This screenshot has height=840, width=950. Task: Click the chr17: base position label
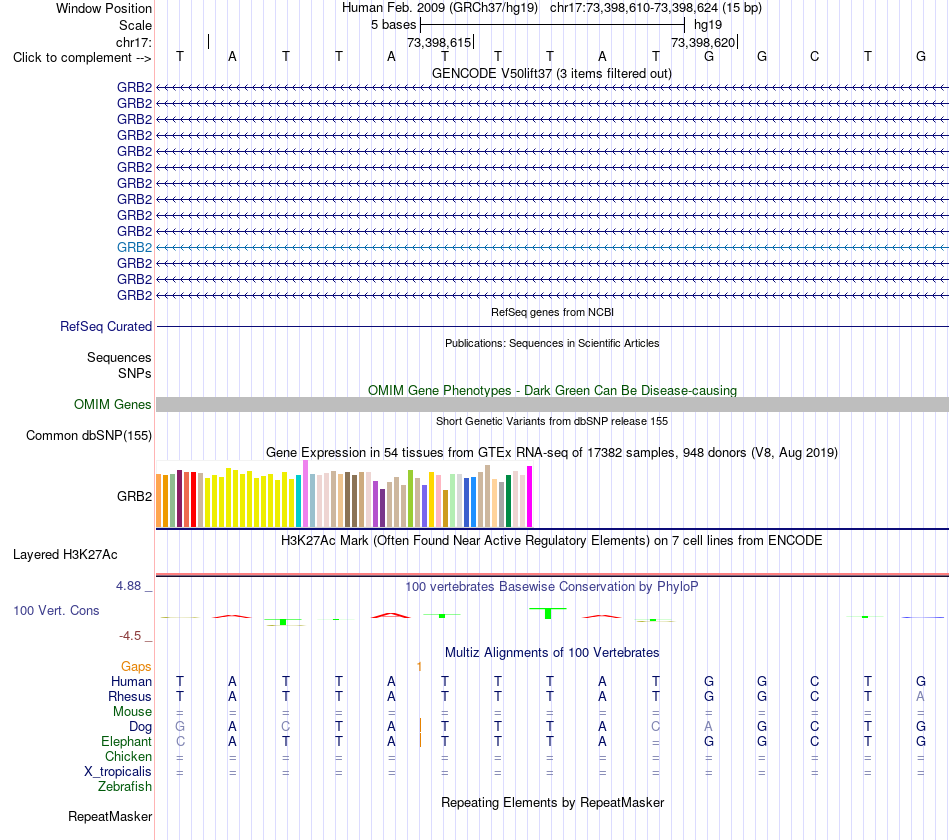coord(133,42)
